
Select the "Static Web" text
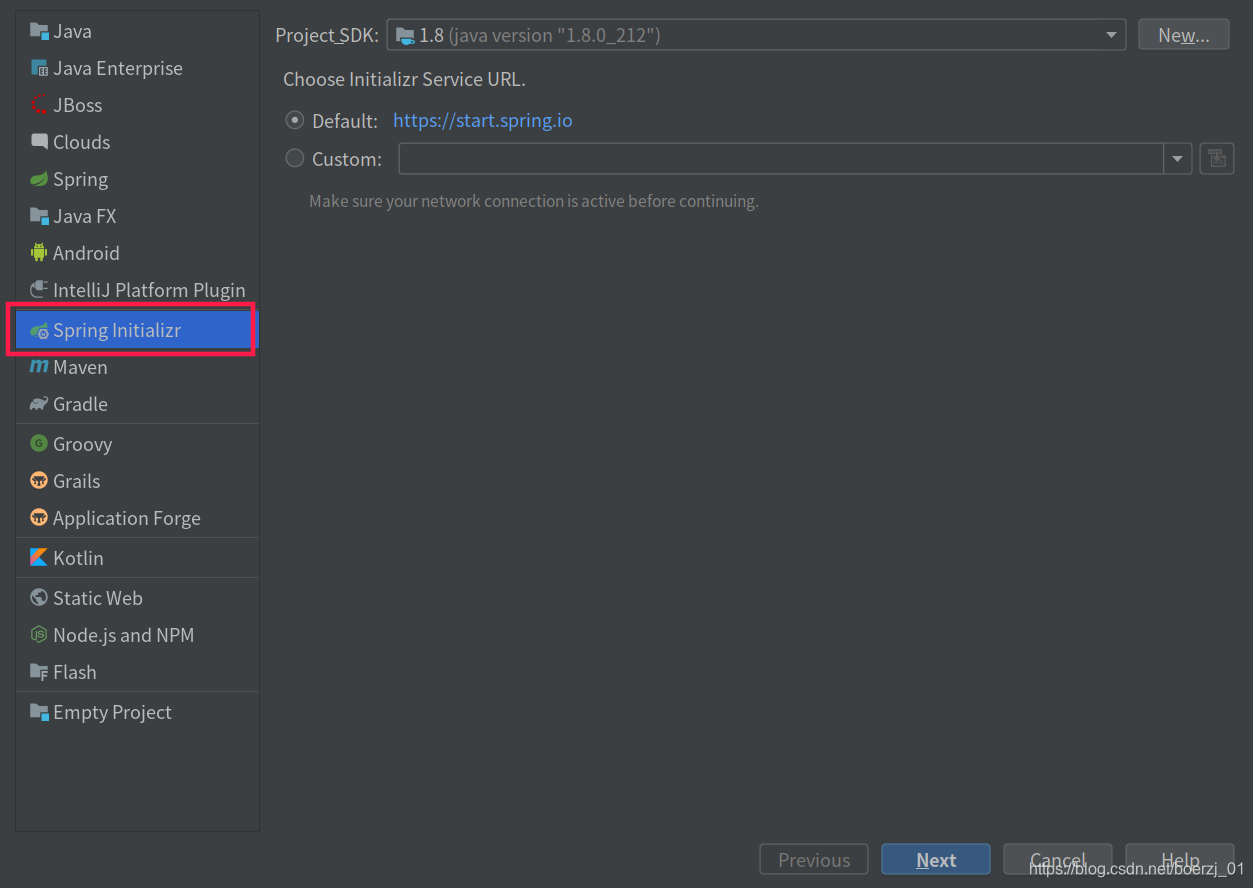pyautogui.click(x=98, y=598)
